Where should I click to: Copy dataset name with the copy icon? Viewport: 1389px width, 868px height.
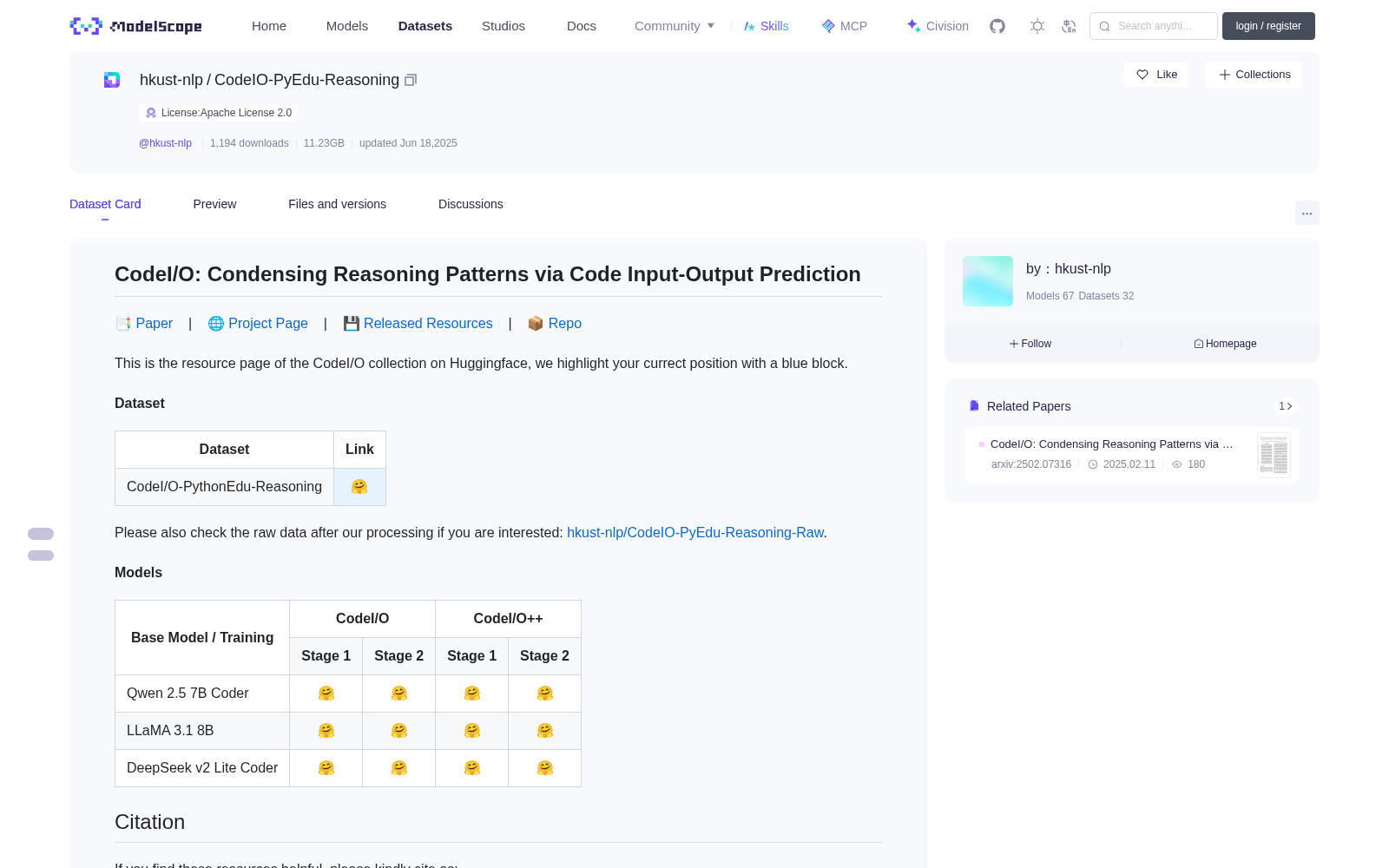point(411,80)
